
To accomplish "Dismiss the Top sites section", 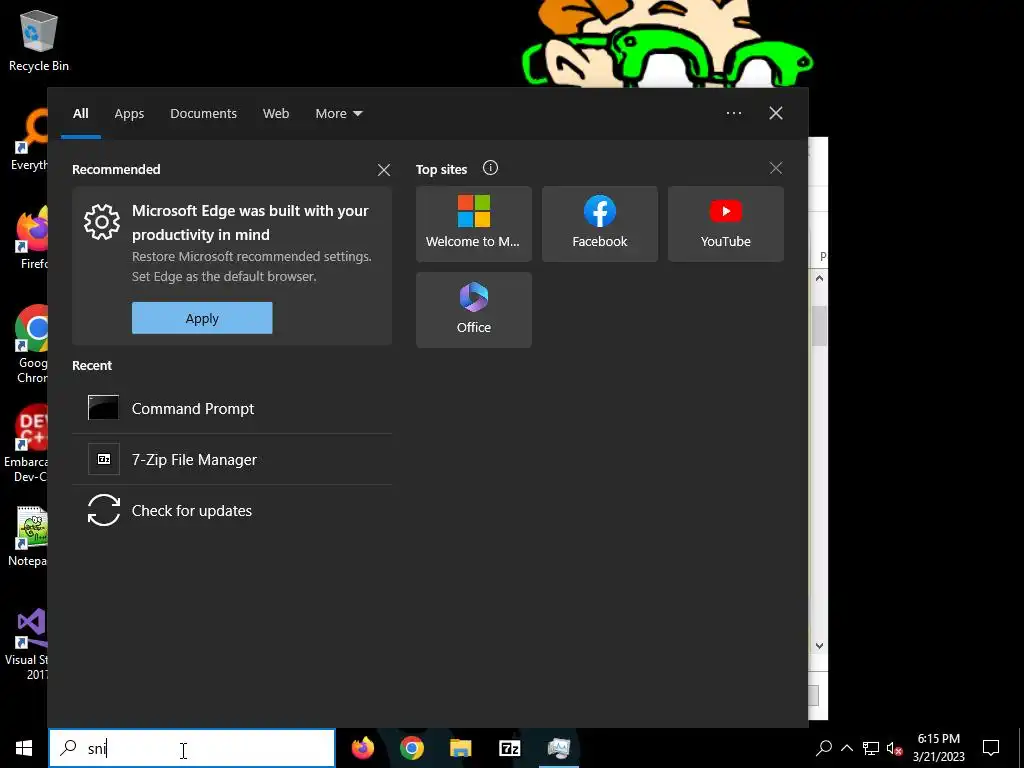I will 776,168.
